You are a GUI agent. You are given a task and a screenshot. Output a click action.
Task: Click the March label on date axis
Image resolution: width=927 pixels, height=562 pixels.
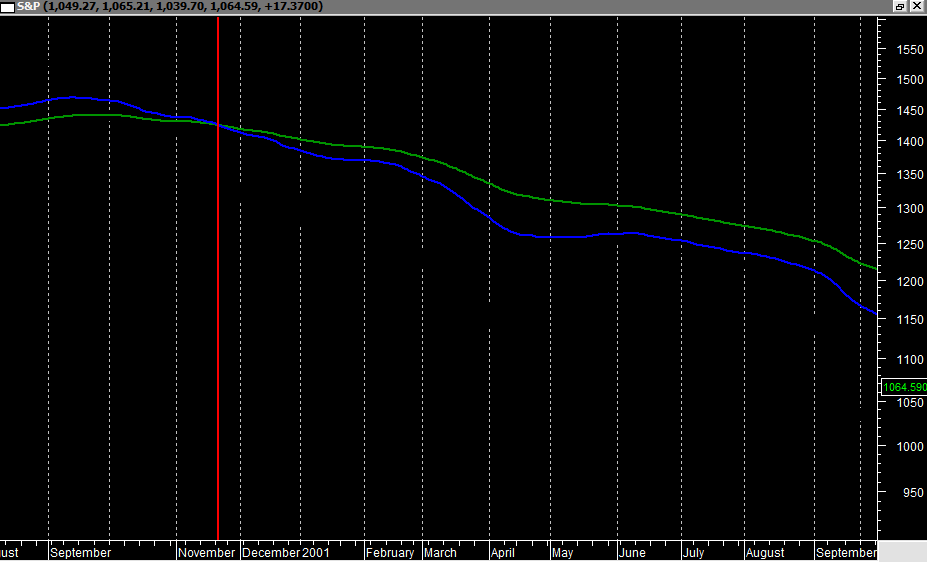coord(440,553)
